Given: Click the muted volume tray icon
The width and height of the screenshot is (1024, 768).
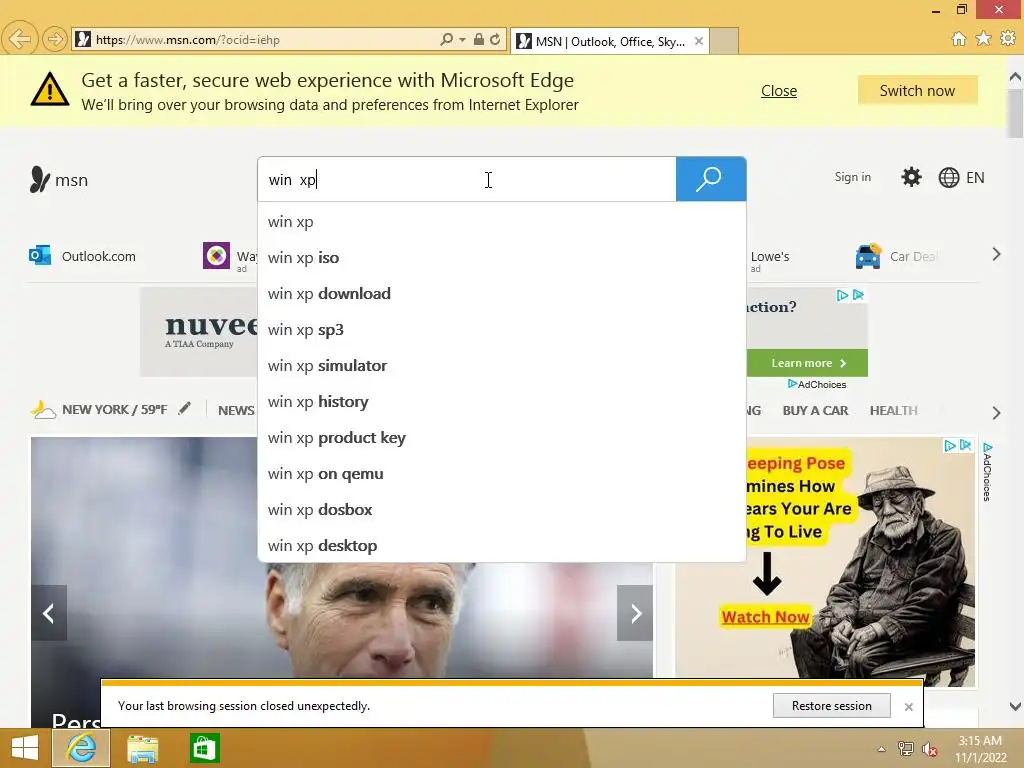Looking at the screenshot, I should click(930, 750).
